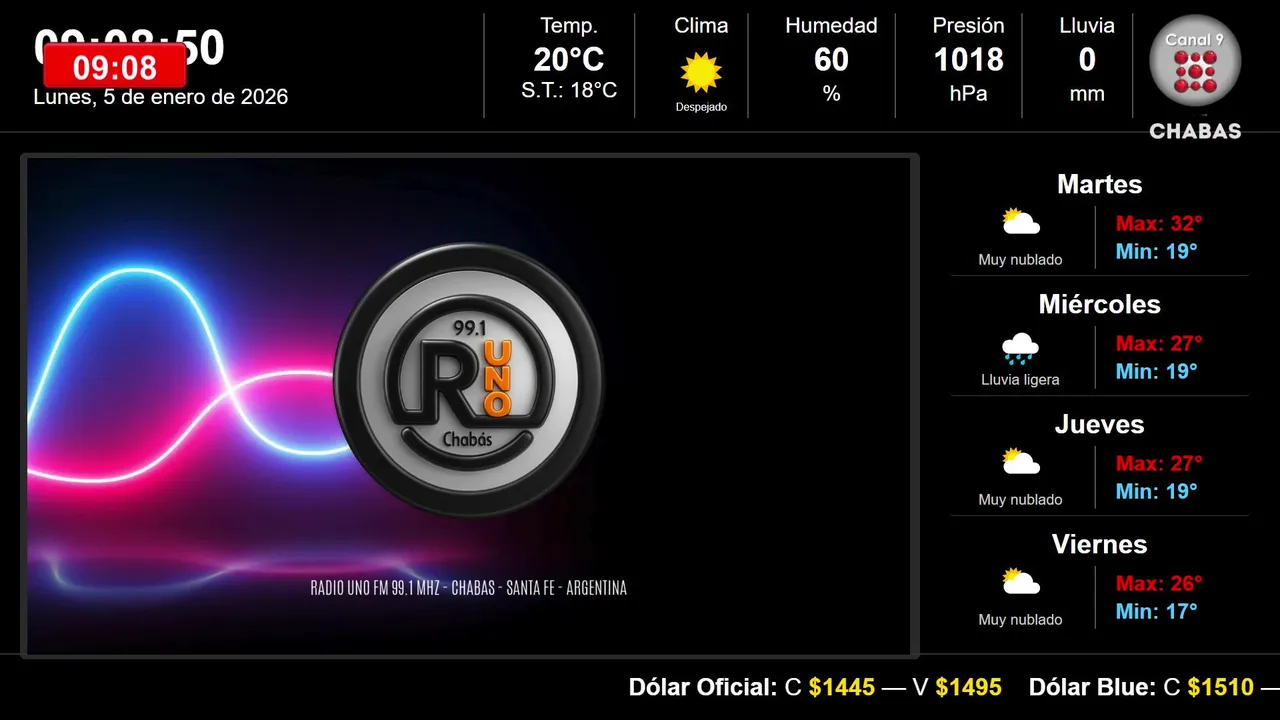Click the Muy nublado caption under Viernes
The width and height of the screenshot is (1280, 720).
point(1020,620)
